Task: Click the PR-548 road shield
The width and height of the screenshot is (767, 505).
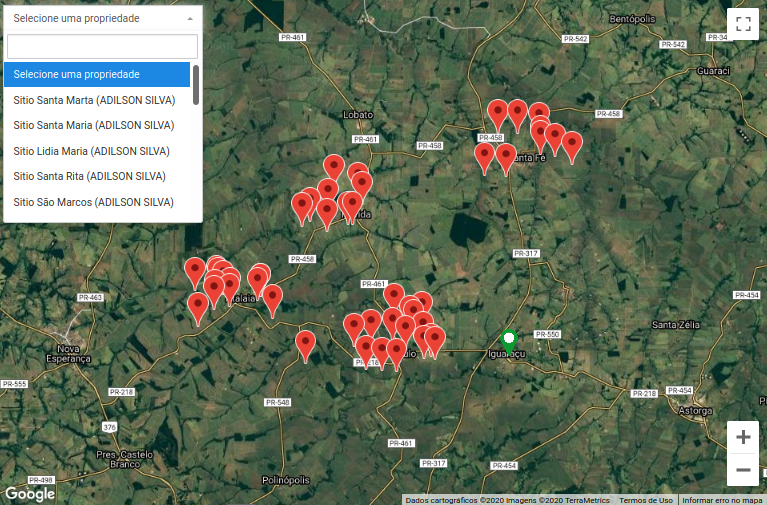Action: [277, 402]
